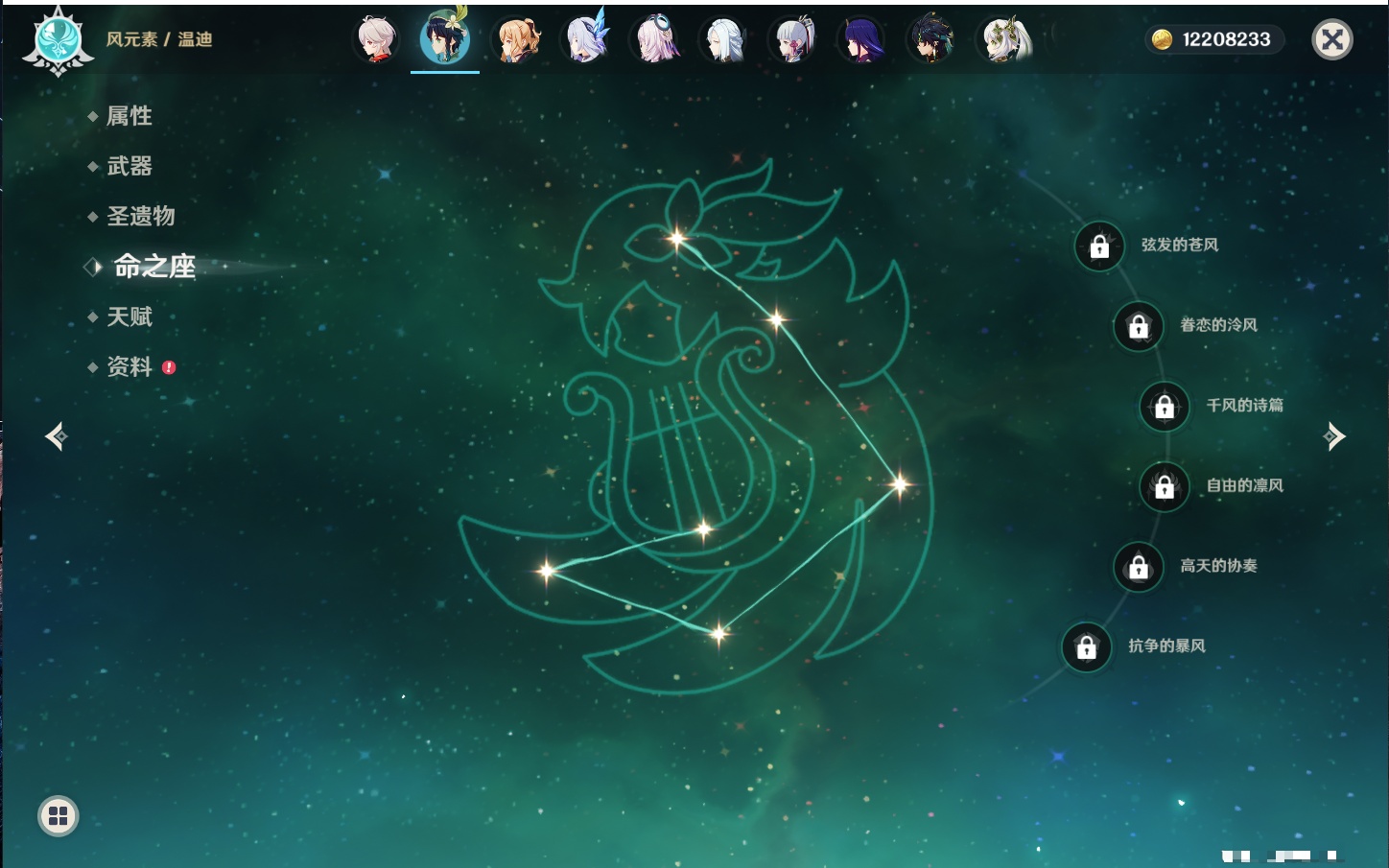
Task: Open the 天赋 talents page
Action: (x=129, y=317)
